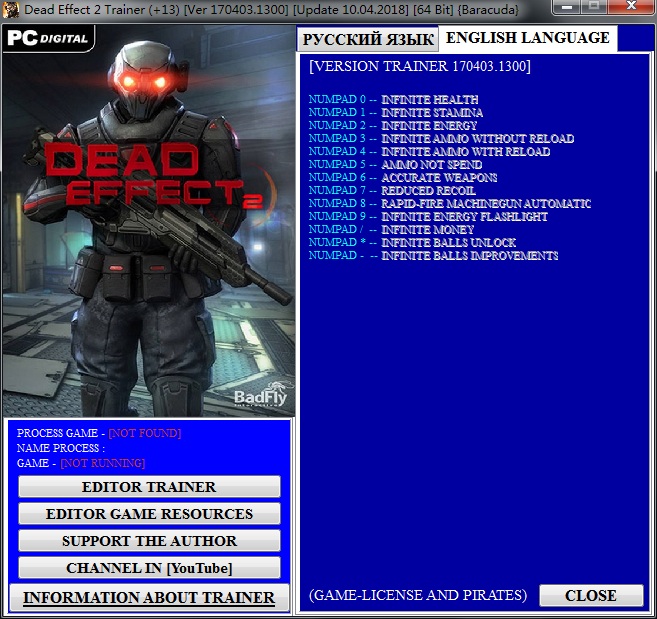Click RAPID-FIRE MACHINEGUN AUTOMATIC line
This screenshot has height=619, width=657.
pyautogui.click(x=450, y=203)
